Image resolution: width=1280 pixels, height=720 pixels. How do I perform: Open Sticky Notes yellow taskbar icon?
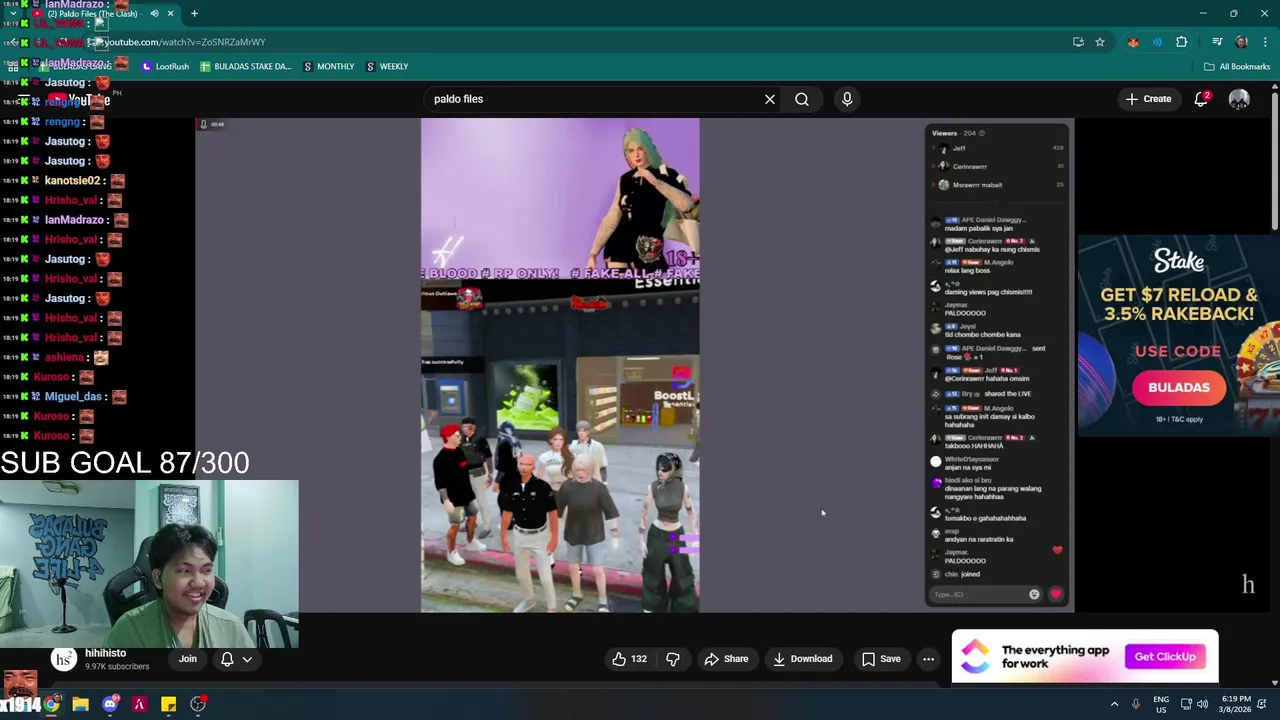168,704
